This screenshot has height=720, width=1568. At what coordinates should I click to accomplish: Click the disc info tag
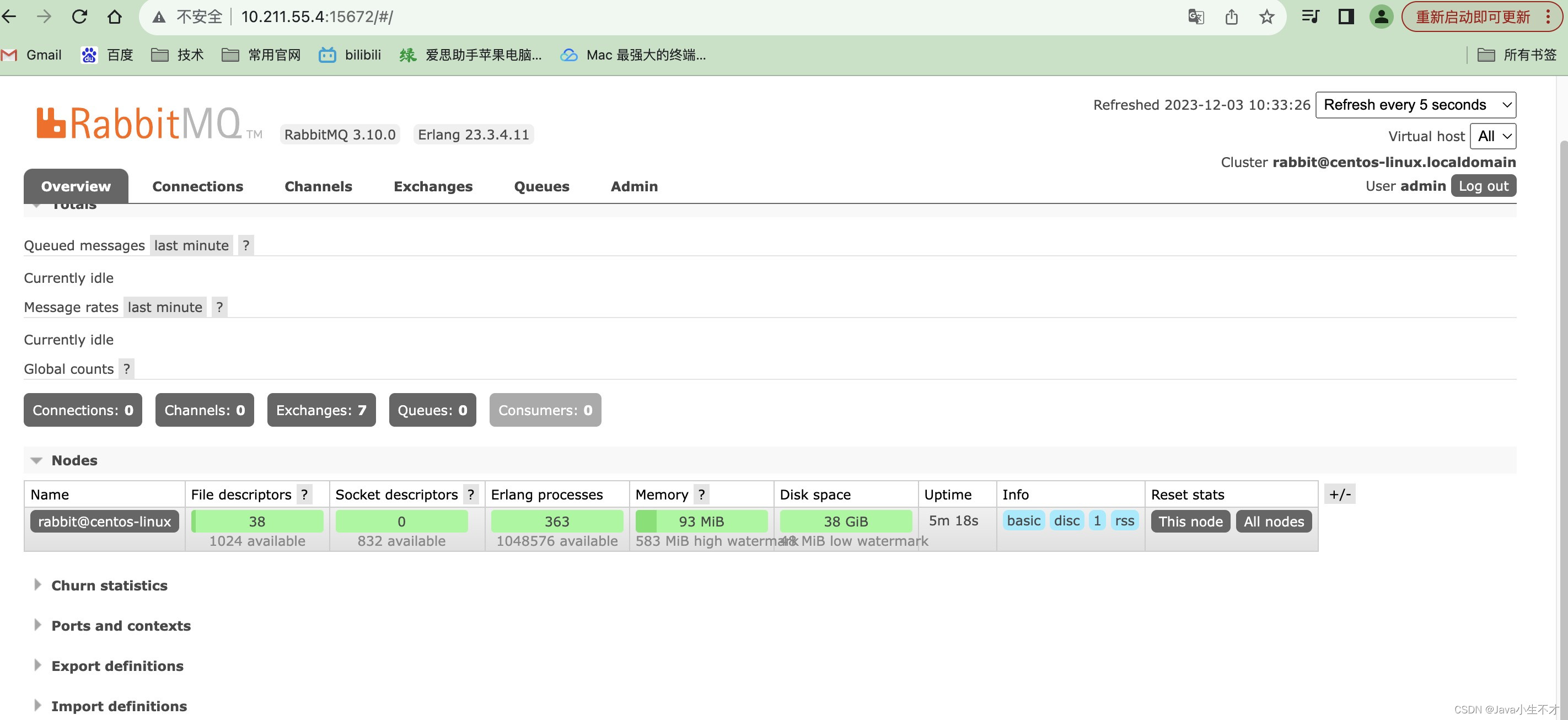pos(1066,520)
